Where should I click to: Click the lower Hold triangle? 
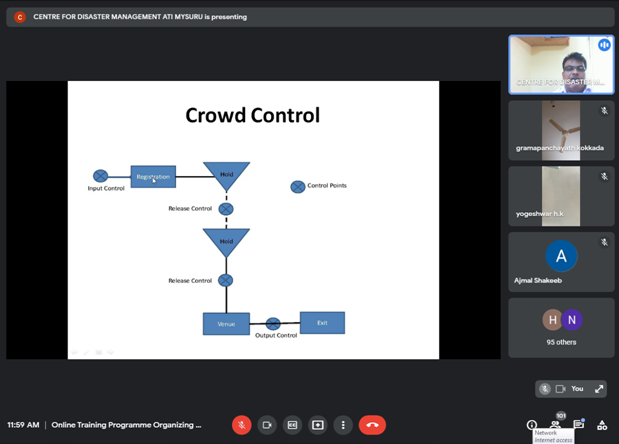[226, 241]
